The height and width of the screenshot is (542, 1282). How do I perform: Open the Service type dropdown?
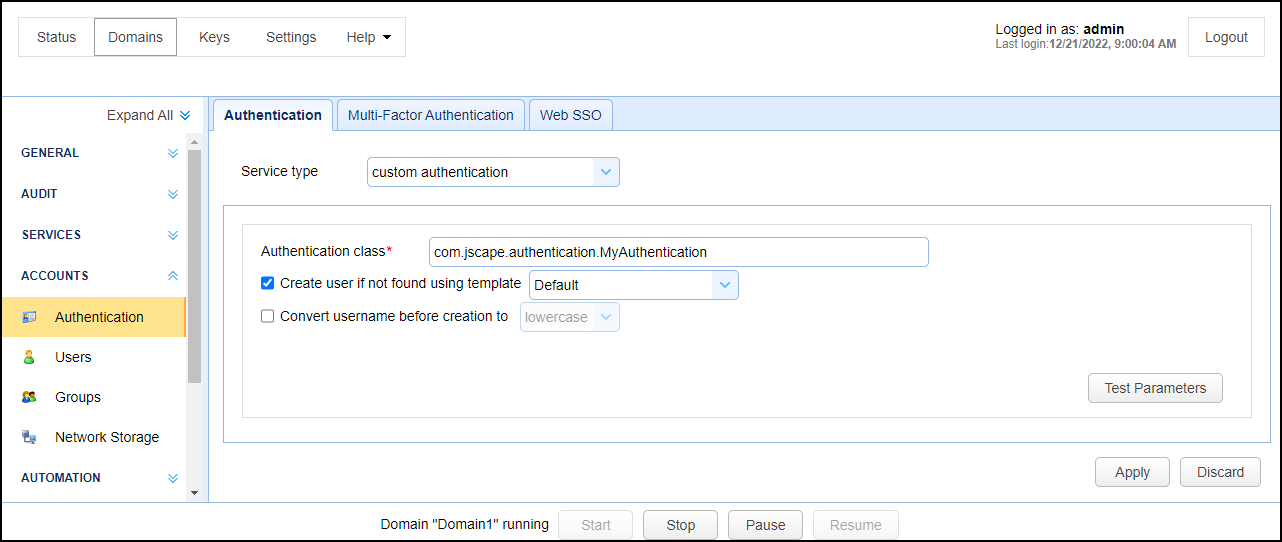coord(493,172)
